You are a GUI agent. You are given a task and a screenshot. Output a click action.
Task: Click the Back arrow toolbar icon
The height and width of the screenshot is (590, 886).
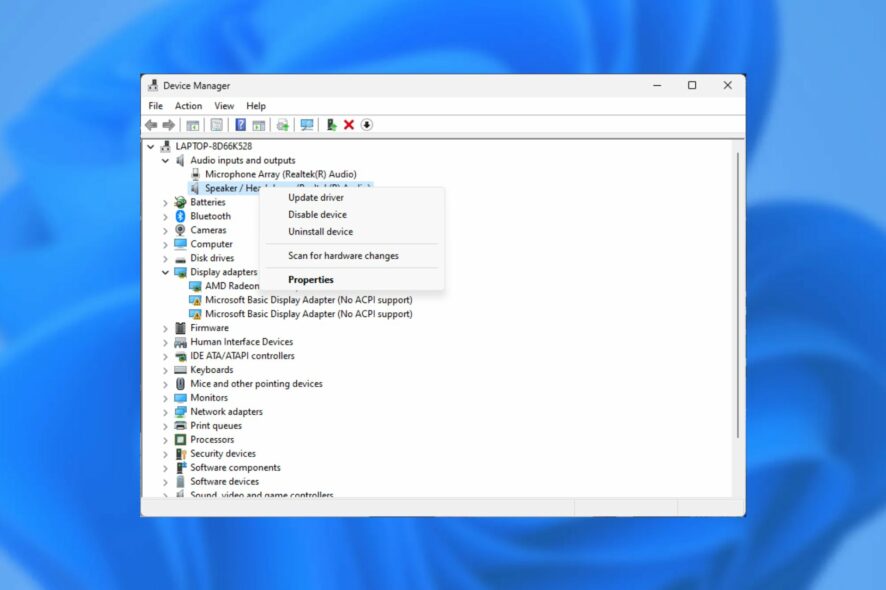coord(151,125)
